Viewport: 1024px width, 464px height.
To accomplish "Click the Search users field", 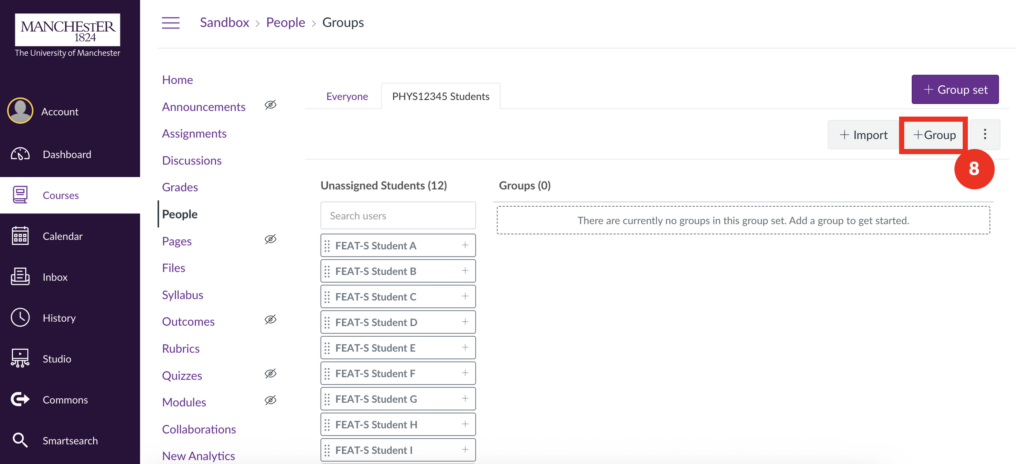I will 398,216.
